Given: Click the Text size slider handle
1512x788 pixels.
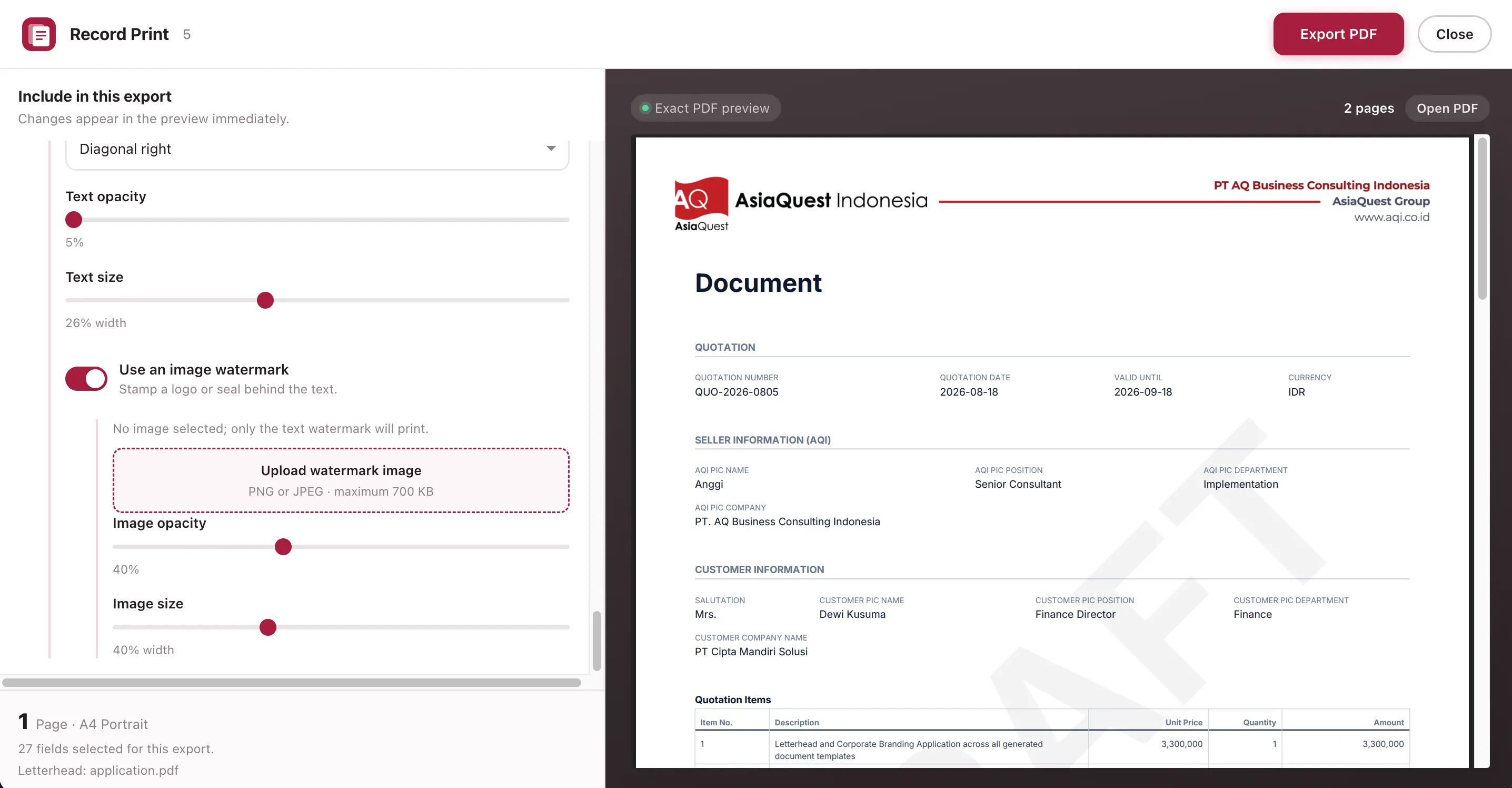Looking at the screenshot, I should (x=265, y=300).
